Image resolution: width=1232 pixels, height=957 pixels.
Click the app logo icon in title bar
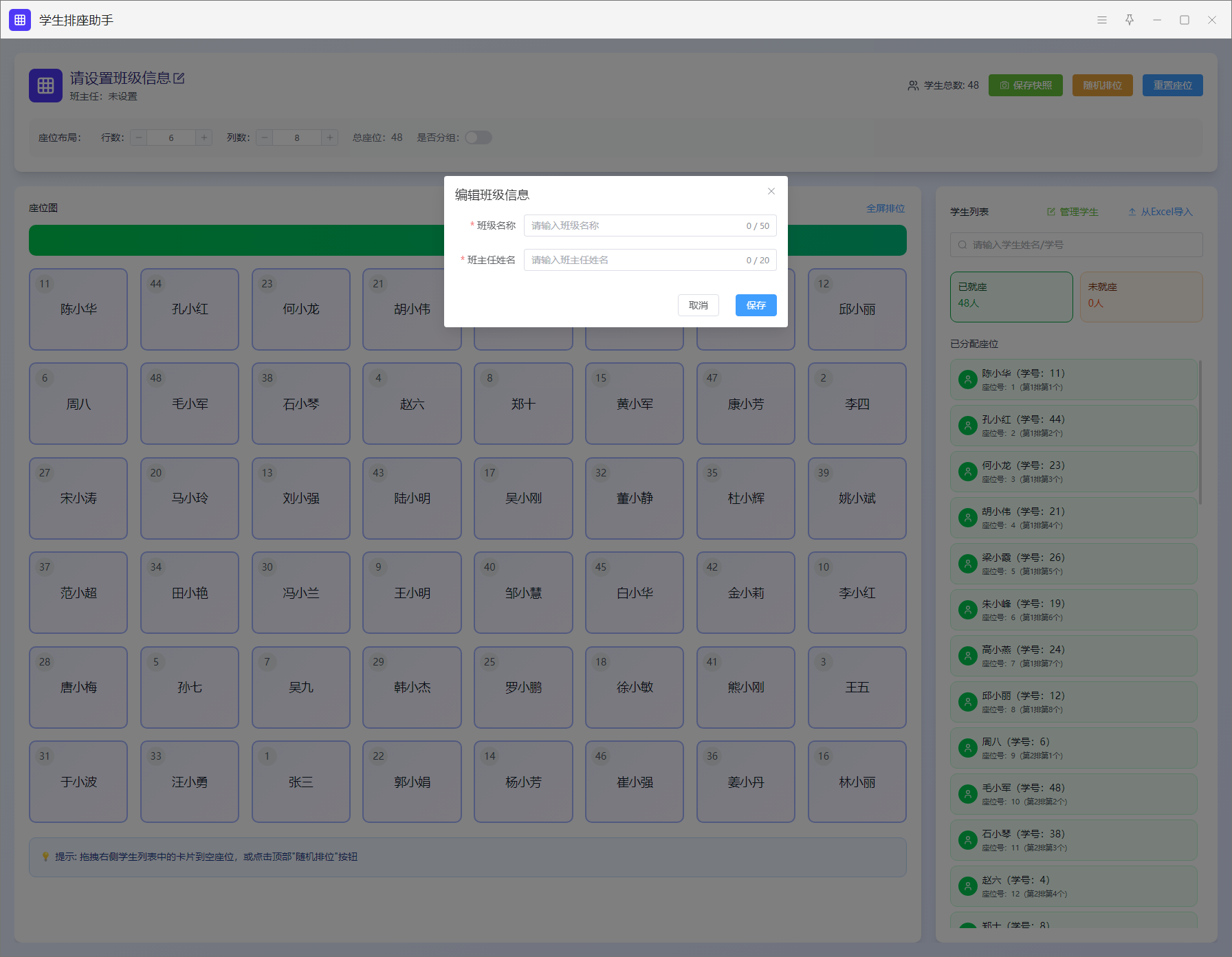[x=20, y=20]
